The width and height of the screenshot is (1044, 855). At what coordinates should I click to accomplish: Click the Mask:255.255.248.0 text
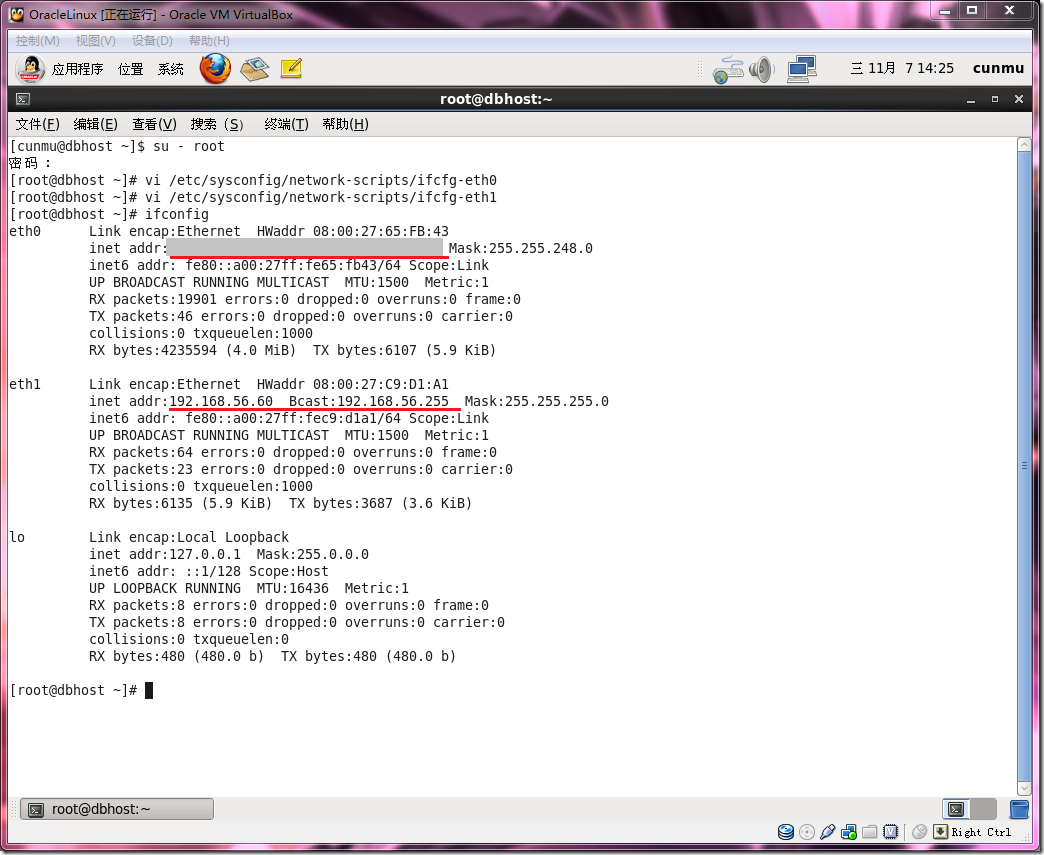(x=521, y=248)
